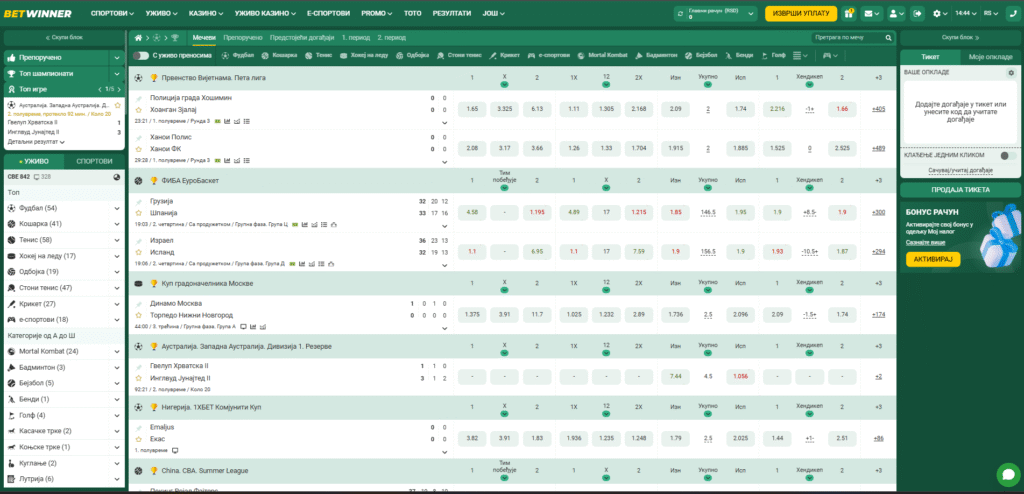The image size is (1024, 494).
Task: Click the home breadcrumb icon
Action: coord(138,38)
